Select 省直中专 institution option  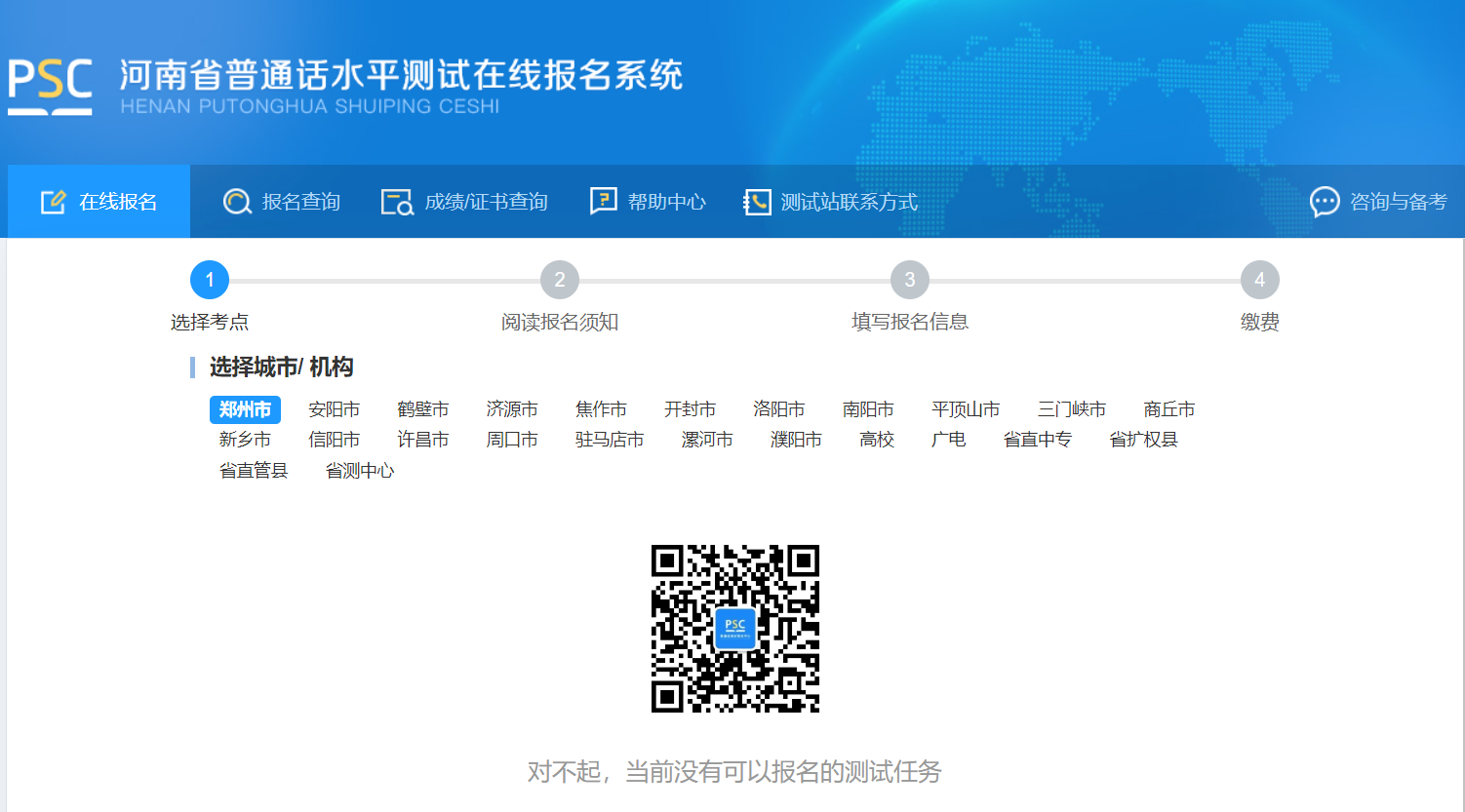click(x=1038, y=440)
